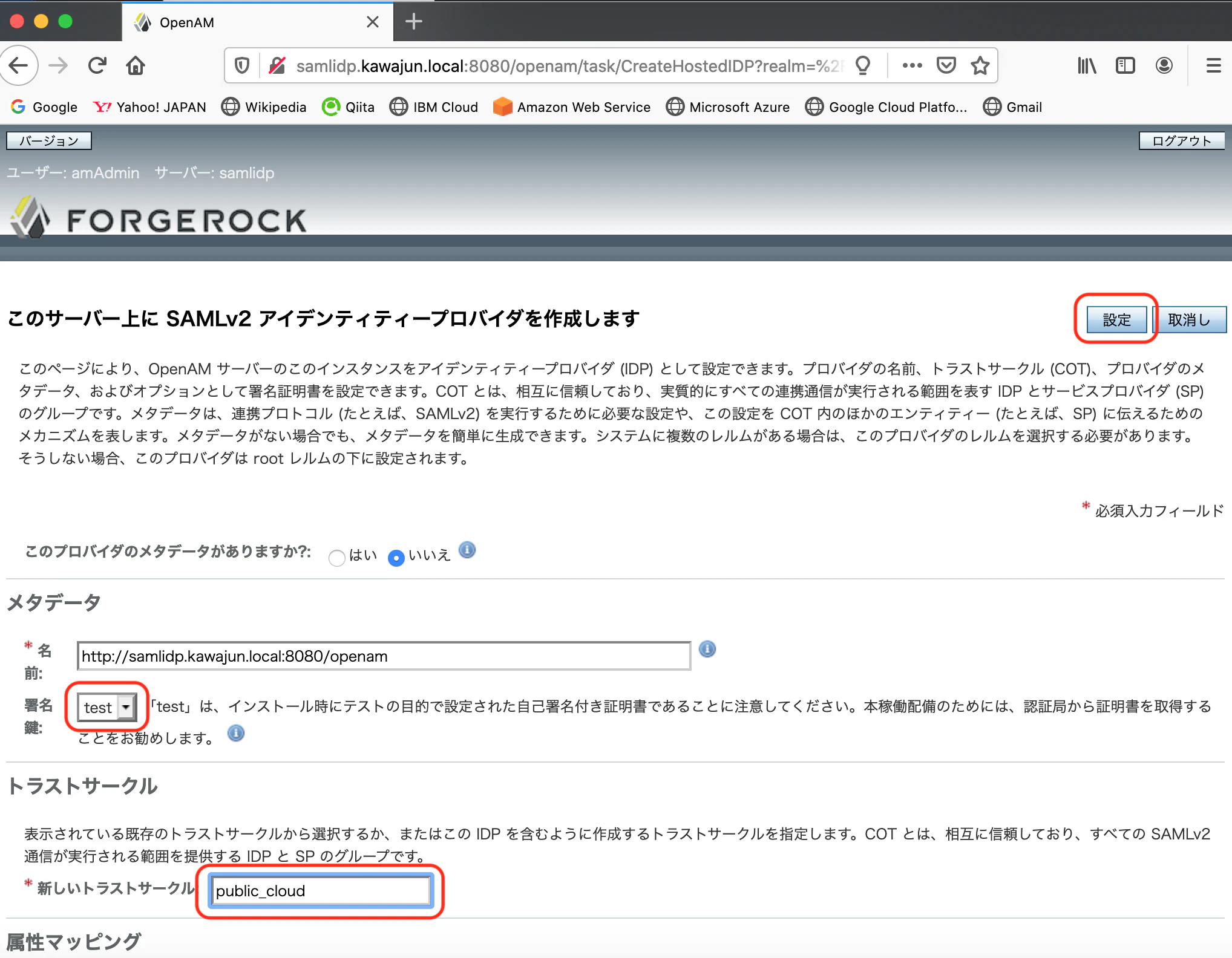Click the トラストサークル section heading
Image resolution: width=1232 pixels, height=958 pixels.
(82, 786)
